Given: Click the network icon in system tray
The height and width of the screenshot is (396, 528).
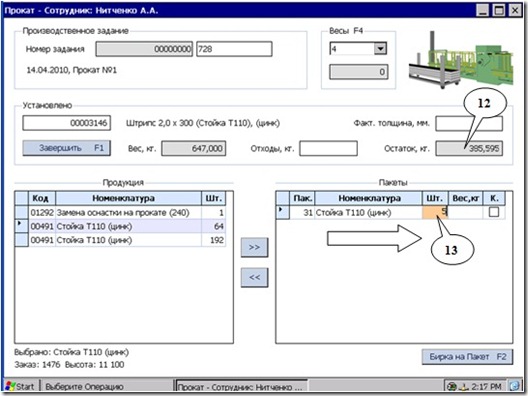Looking at the screenshot, I should click(x=464, y=386).
